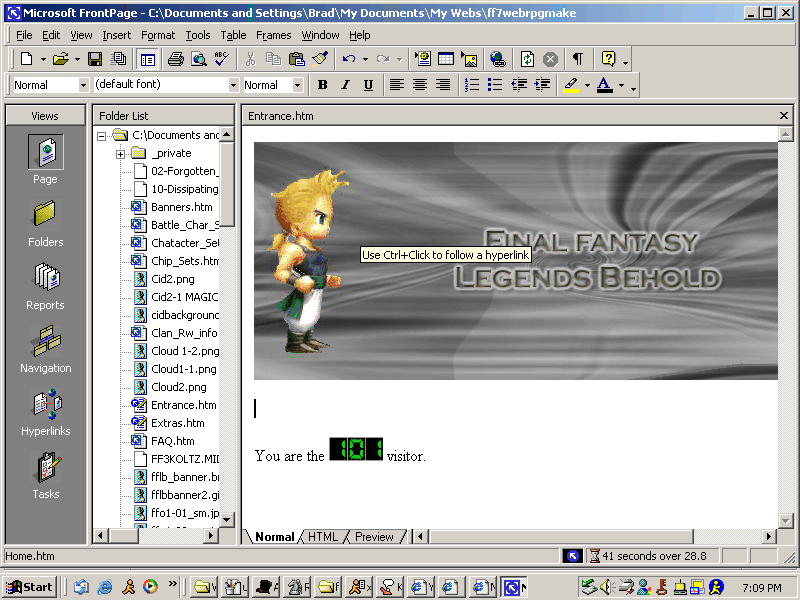Click the Numbering list icon
Viewport: 800px width, 600px height.
(472, 85)
